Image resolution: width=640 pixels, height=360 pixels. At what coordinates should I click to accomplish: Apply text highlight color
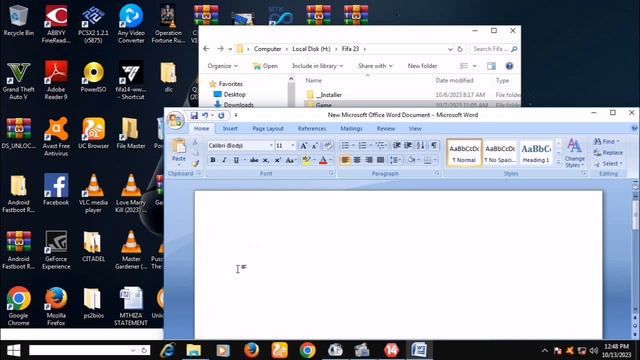[306, 160]
